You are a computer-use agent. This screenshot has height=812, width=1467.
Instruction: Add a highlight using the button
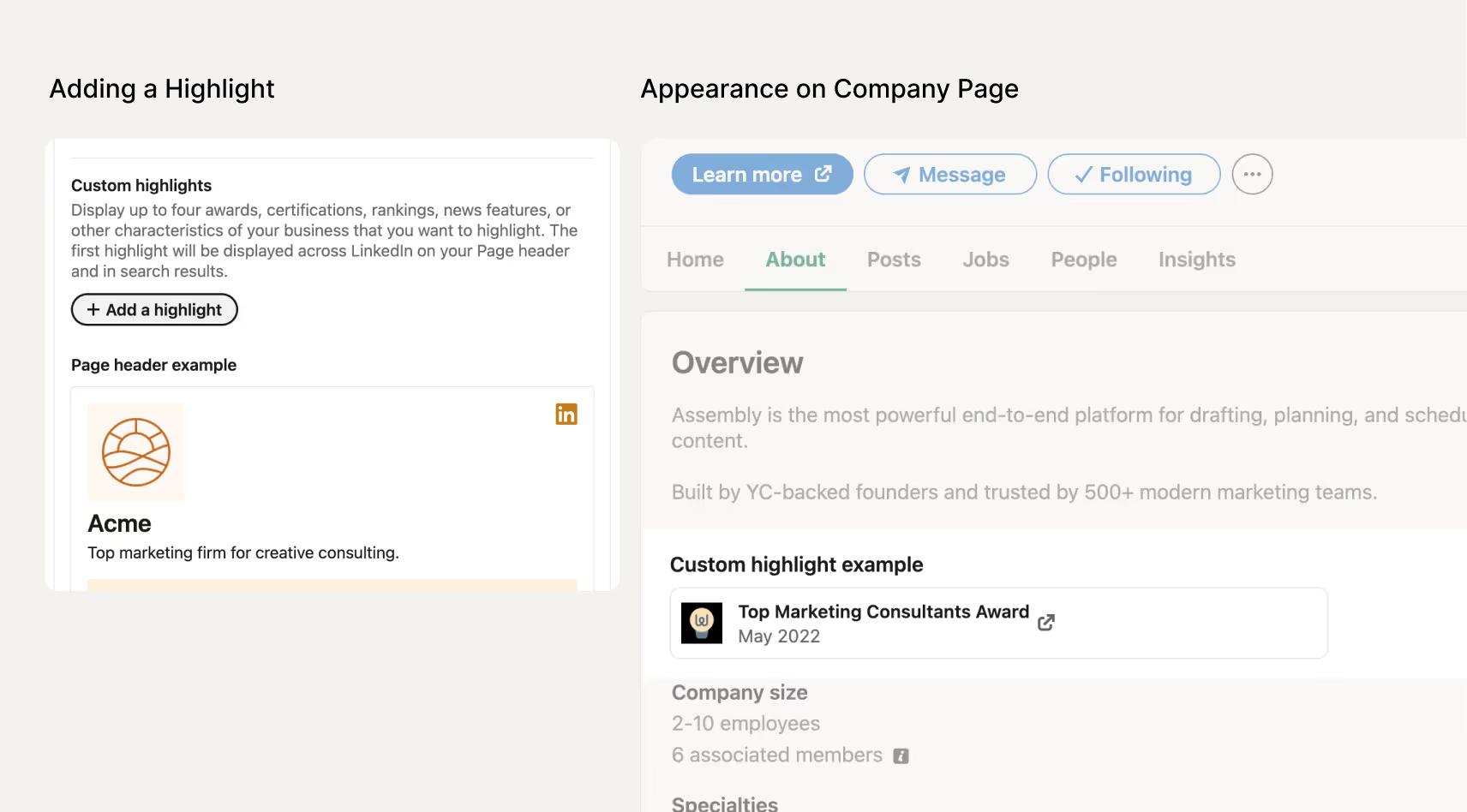154,310
